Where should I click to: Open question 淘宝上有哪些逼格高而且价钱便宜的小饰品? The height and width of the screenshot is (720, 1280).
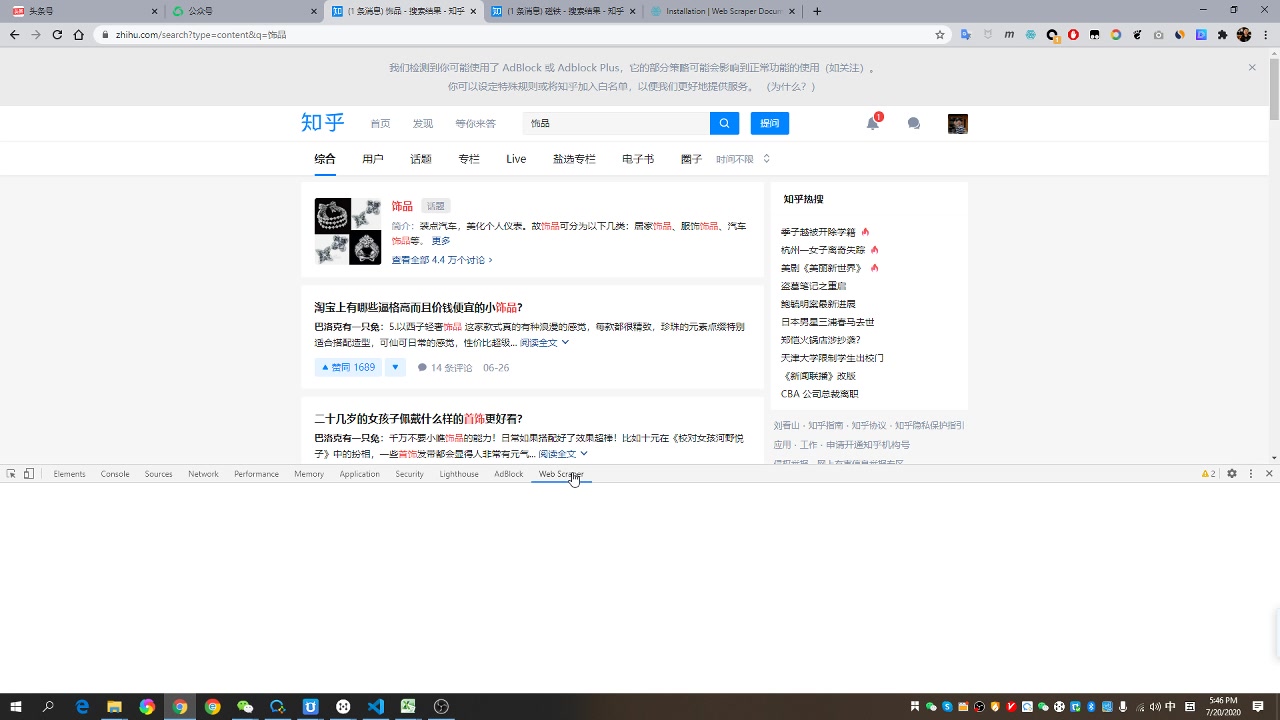click(x=418, y=307)
